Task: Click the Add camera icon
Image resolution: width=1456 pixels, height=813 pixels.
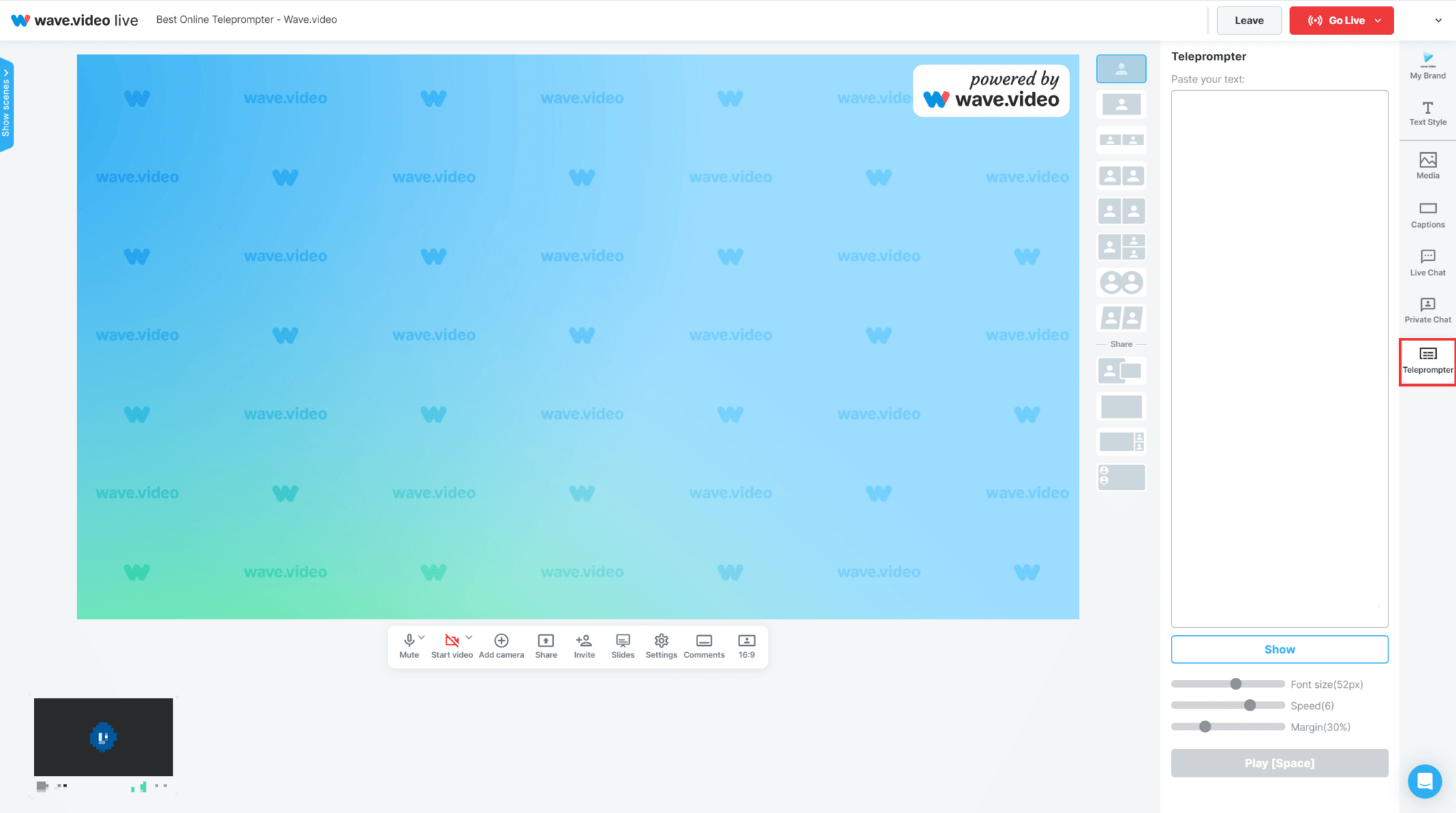Action: pos(501,645)
